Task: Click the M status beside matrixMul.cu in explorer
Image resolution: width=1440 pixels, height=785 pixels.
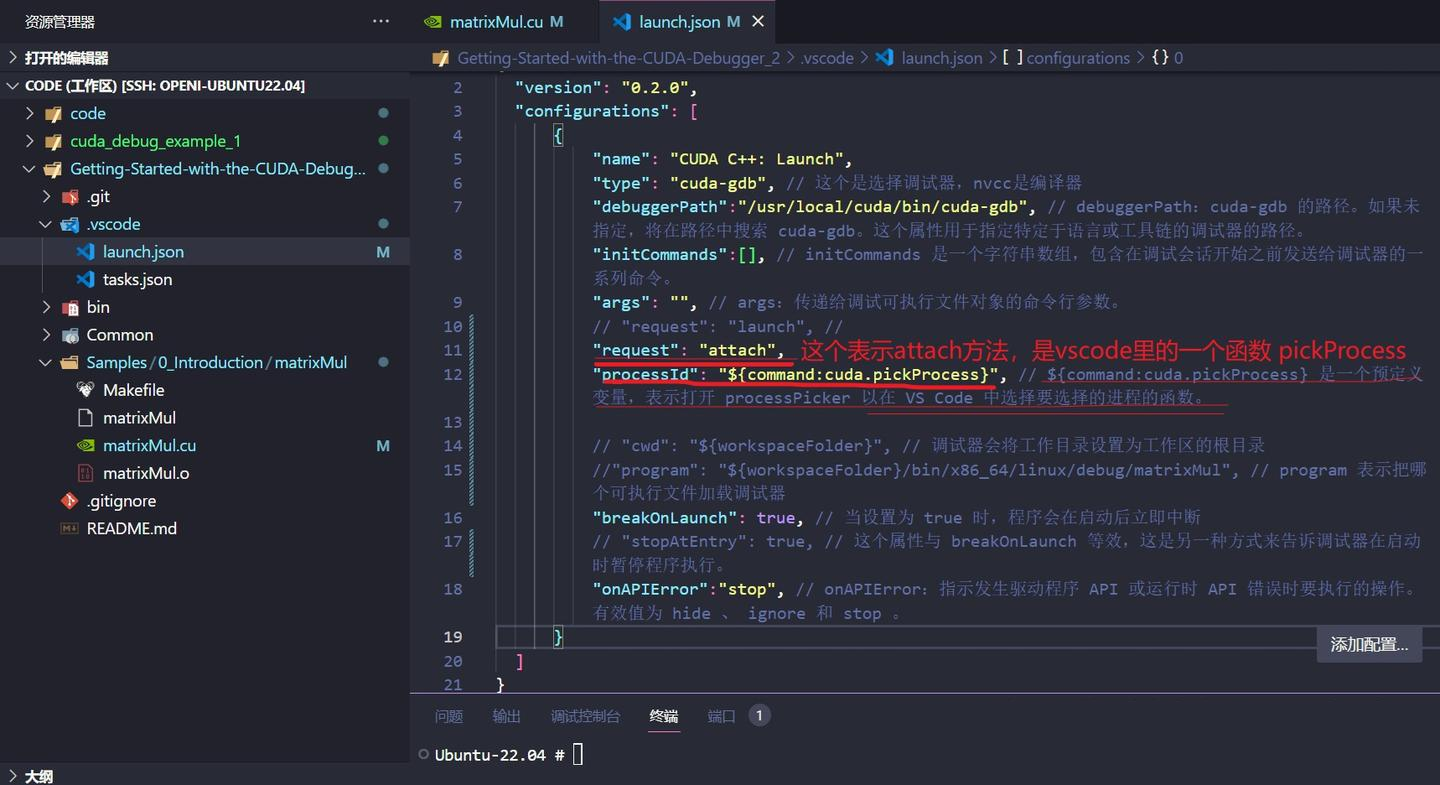Action: tap(383, 446)
